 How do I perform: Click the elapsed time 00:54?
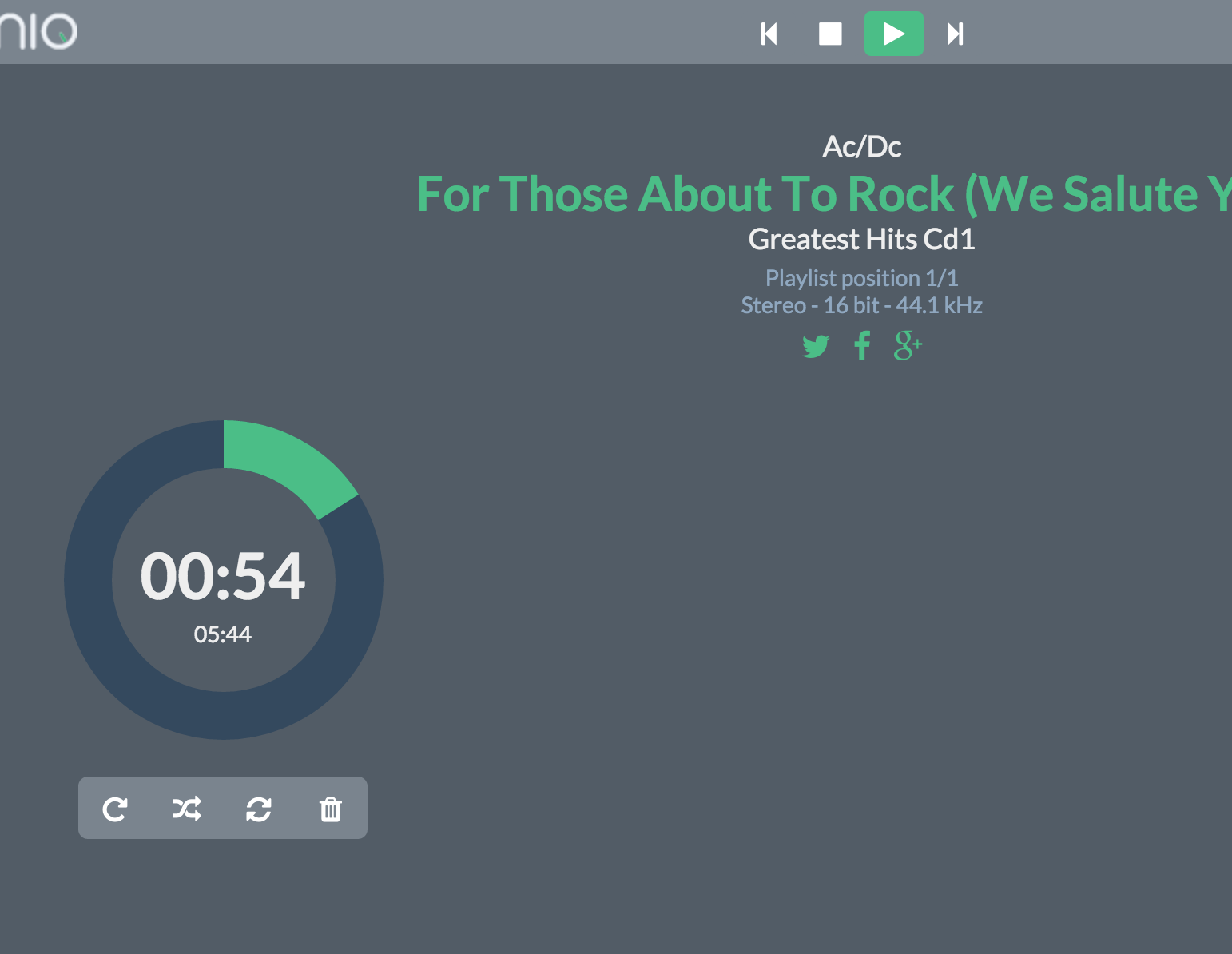click(223, 576)
